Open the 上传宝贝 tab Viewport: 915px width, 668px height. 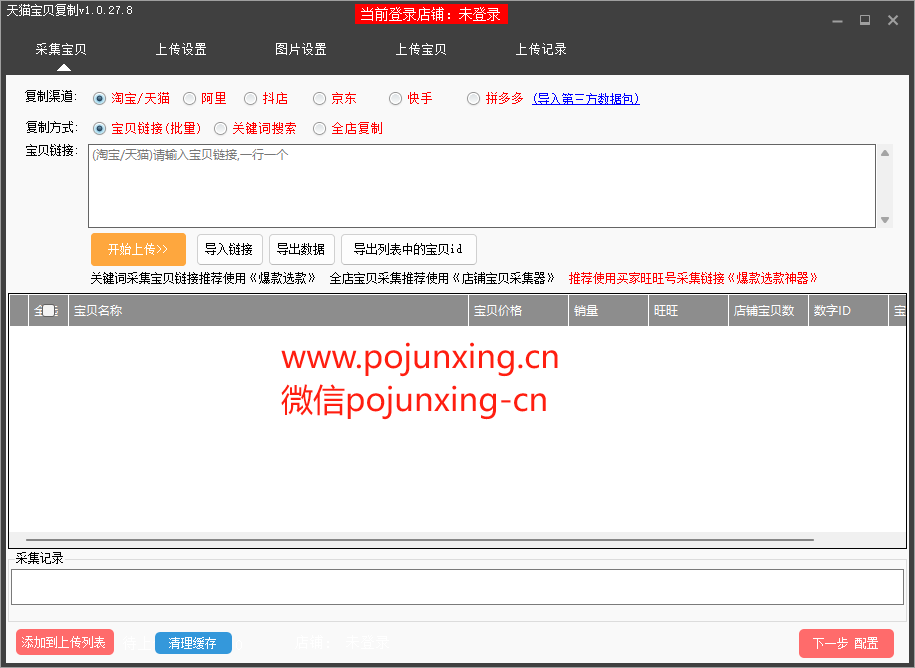[421, 50]
